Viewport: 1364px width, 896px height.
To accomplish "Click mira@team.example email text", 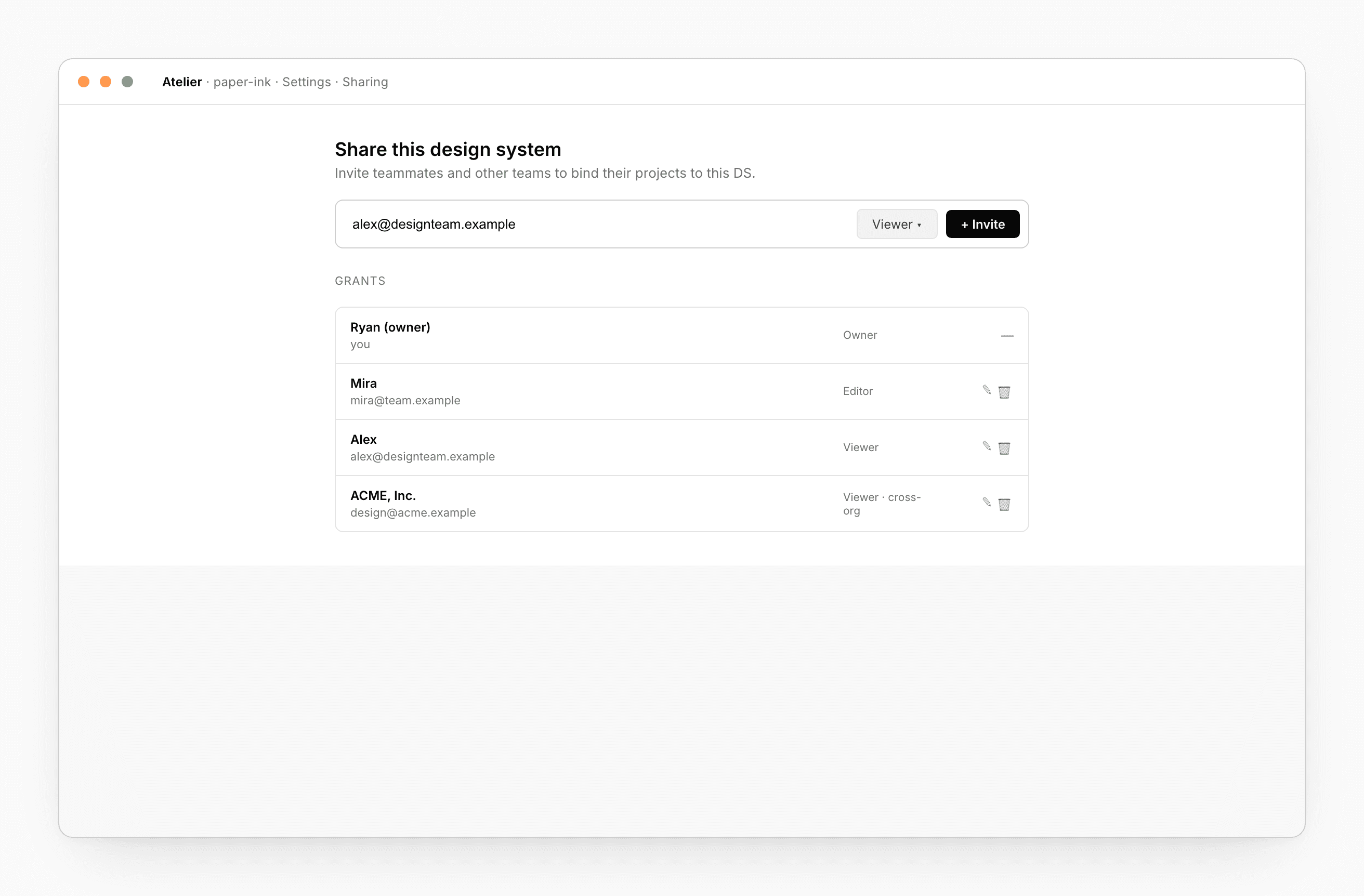I will click(x=405, y=401).
